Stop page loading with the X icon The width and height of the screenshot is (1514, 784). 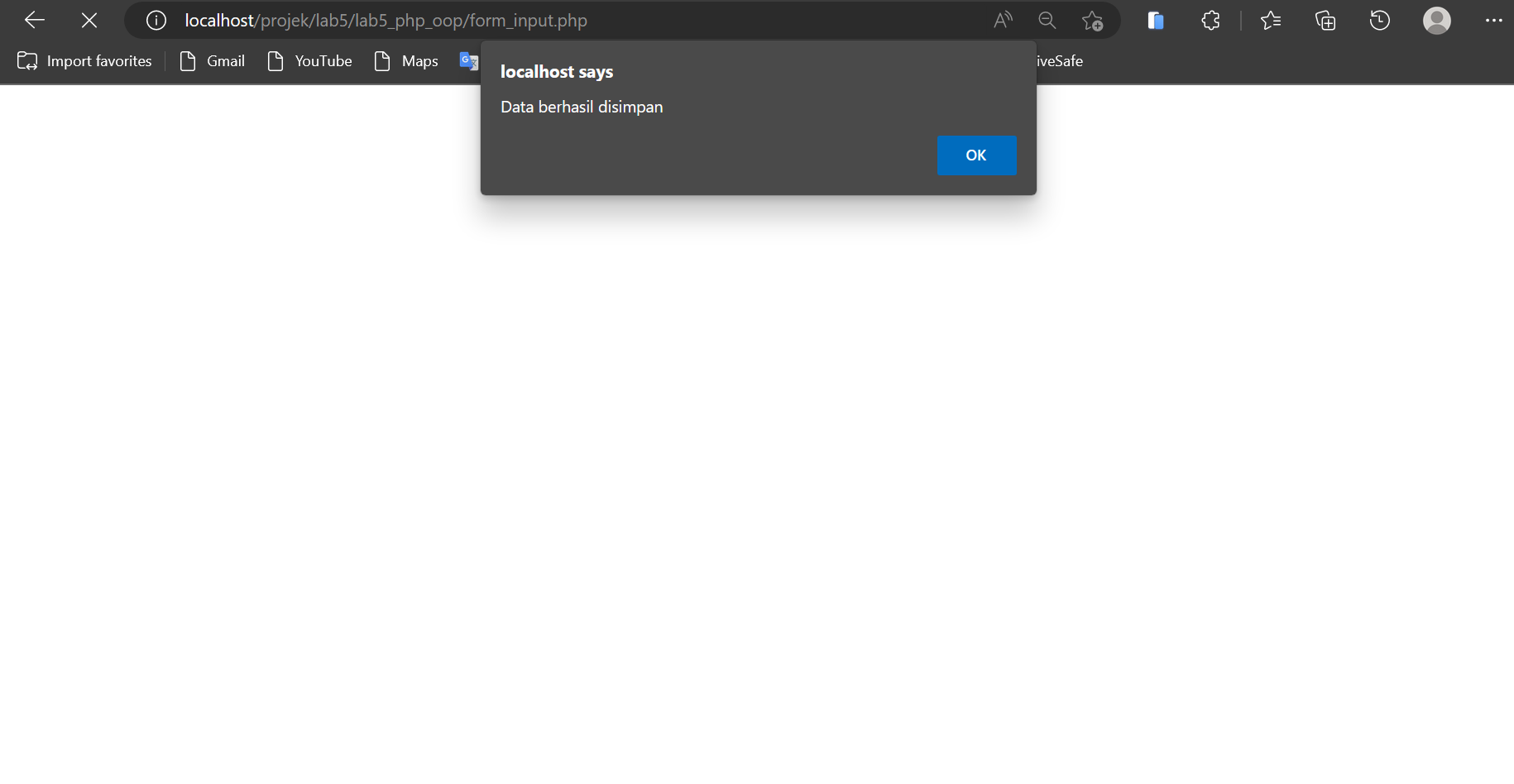point(89,20)
